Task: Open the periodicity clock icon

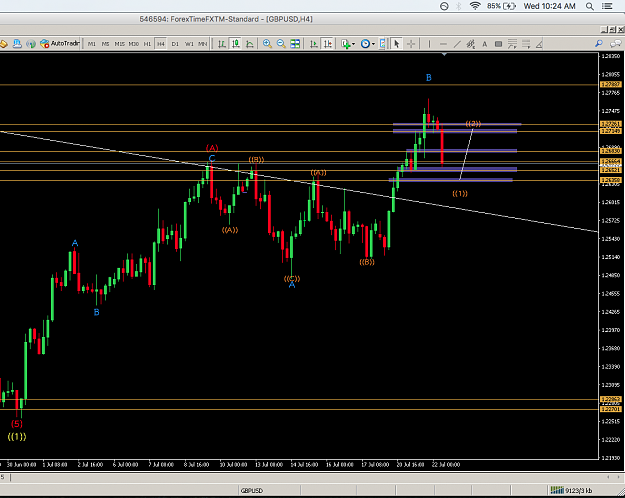Action: point(365,44)
